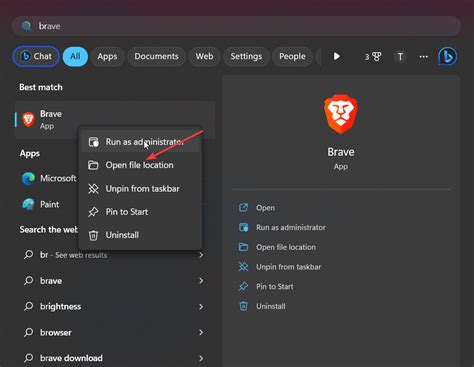Switch to the Web filter tab
The width and height of the screenshot is (474, 367).
tap(204, 56)
